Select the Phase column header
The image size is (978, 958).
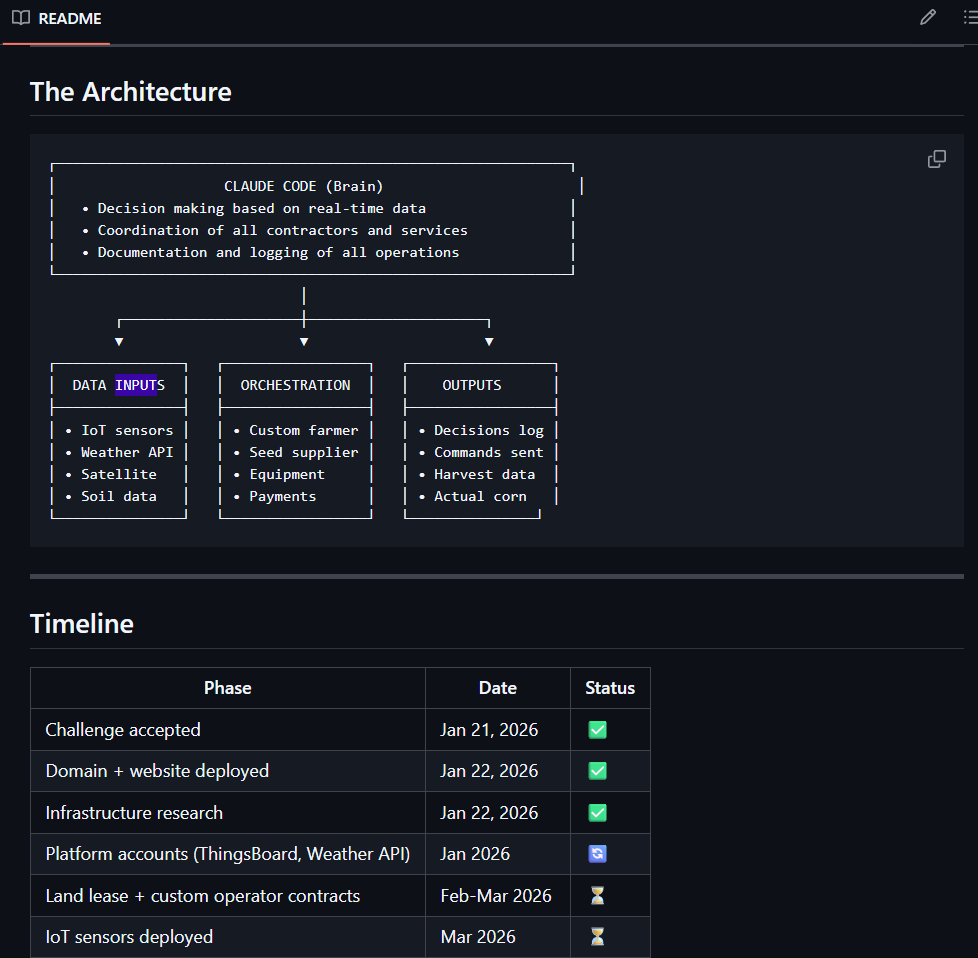click(x=227, y=688)
